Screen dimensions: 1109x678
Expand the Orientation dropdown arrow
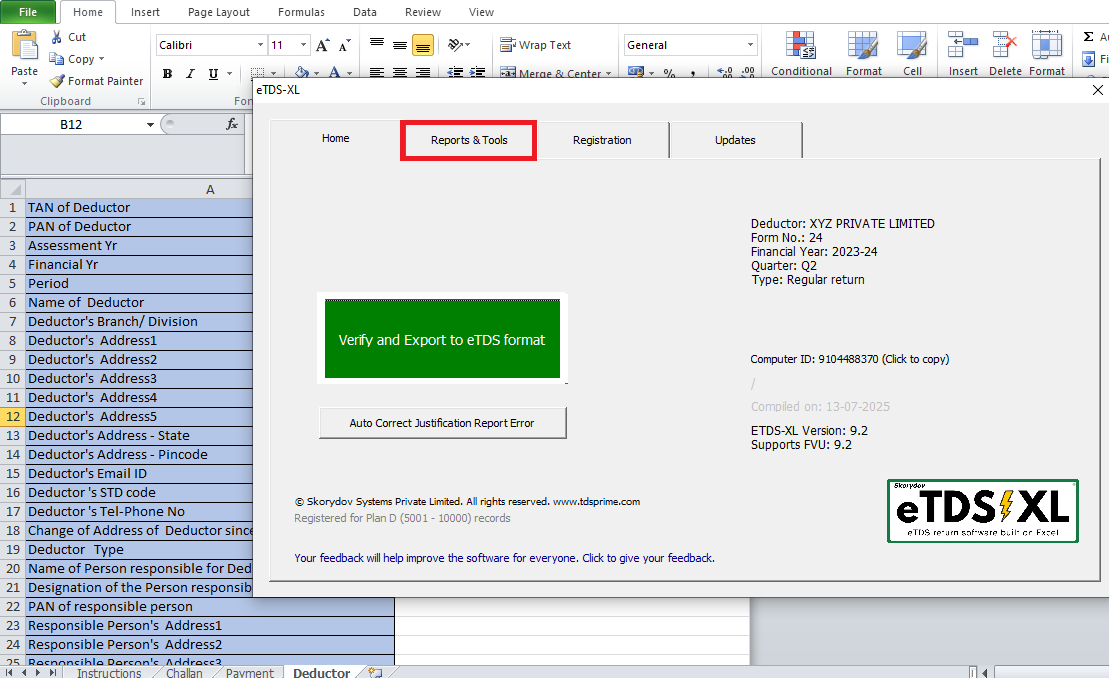pyautogui.click(x=468, y=45)
